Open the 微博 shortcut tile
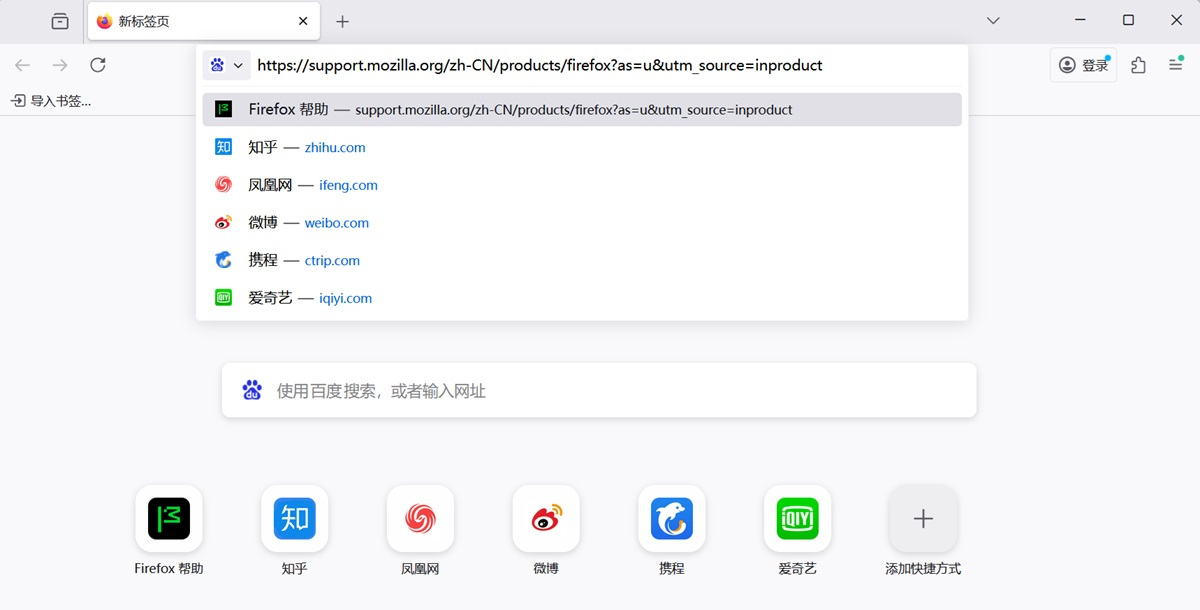Image resolution: width=1200 pixels, height=610 pixels. tap(546, 519)
